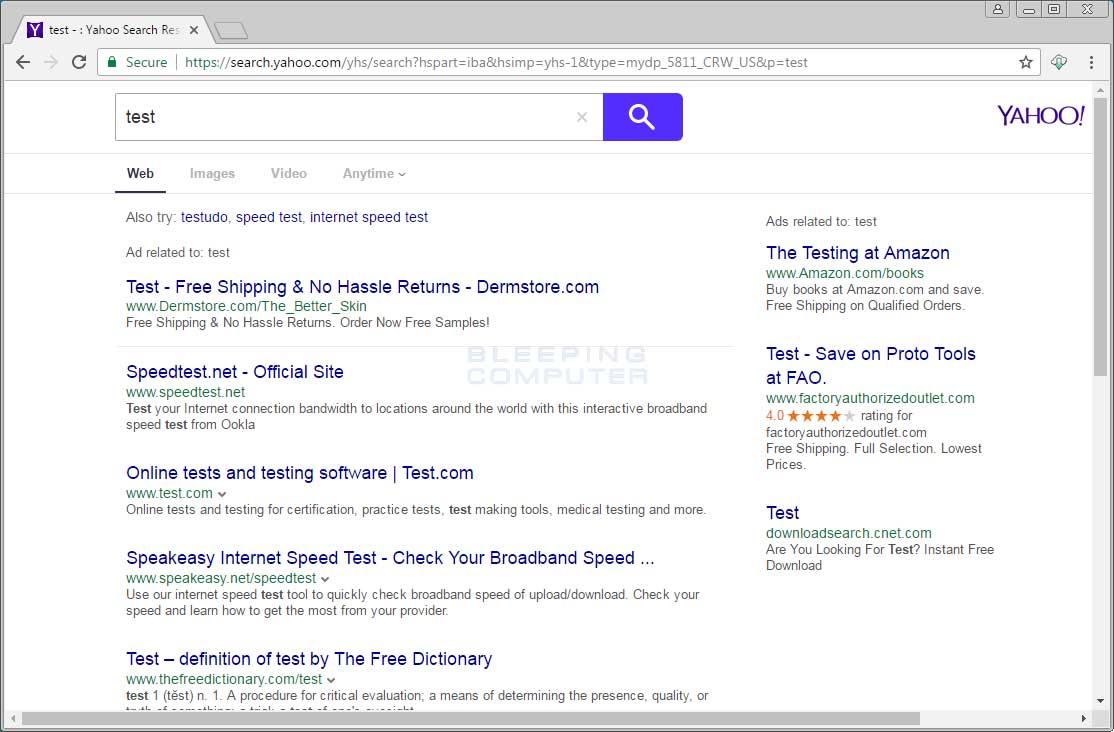Click the downloadsearch.cnet.com URL
Image resolution: width=1114 pixels, height=732 pixels.
click(x=848, y=534)
